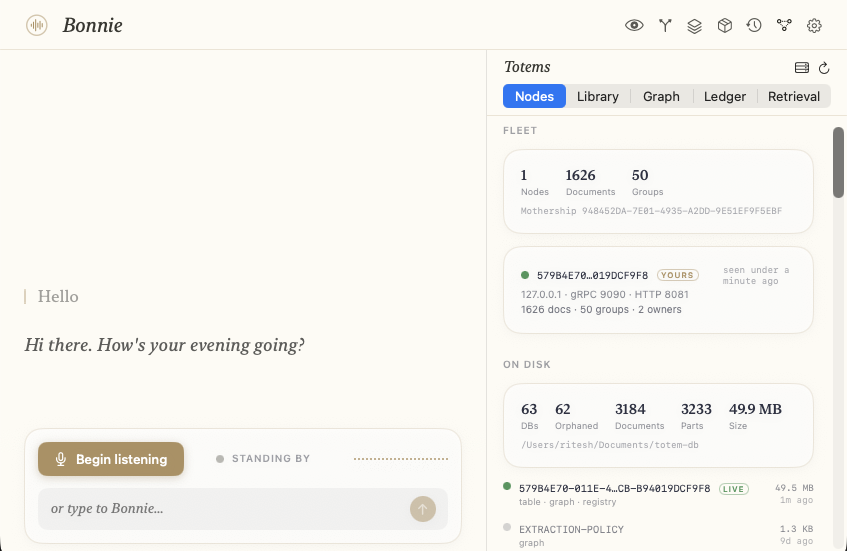This screenshot has height=551, width=847.
Task: Open the Ledger tab
Action: pyautogui.click(x=725, y=96)
